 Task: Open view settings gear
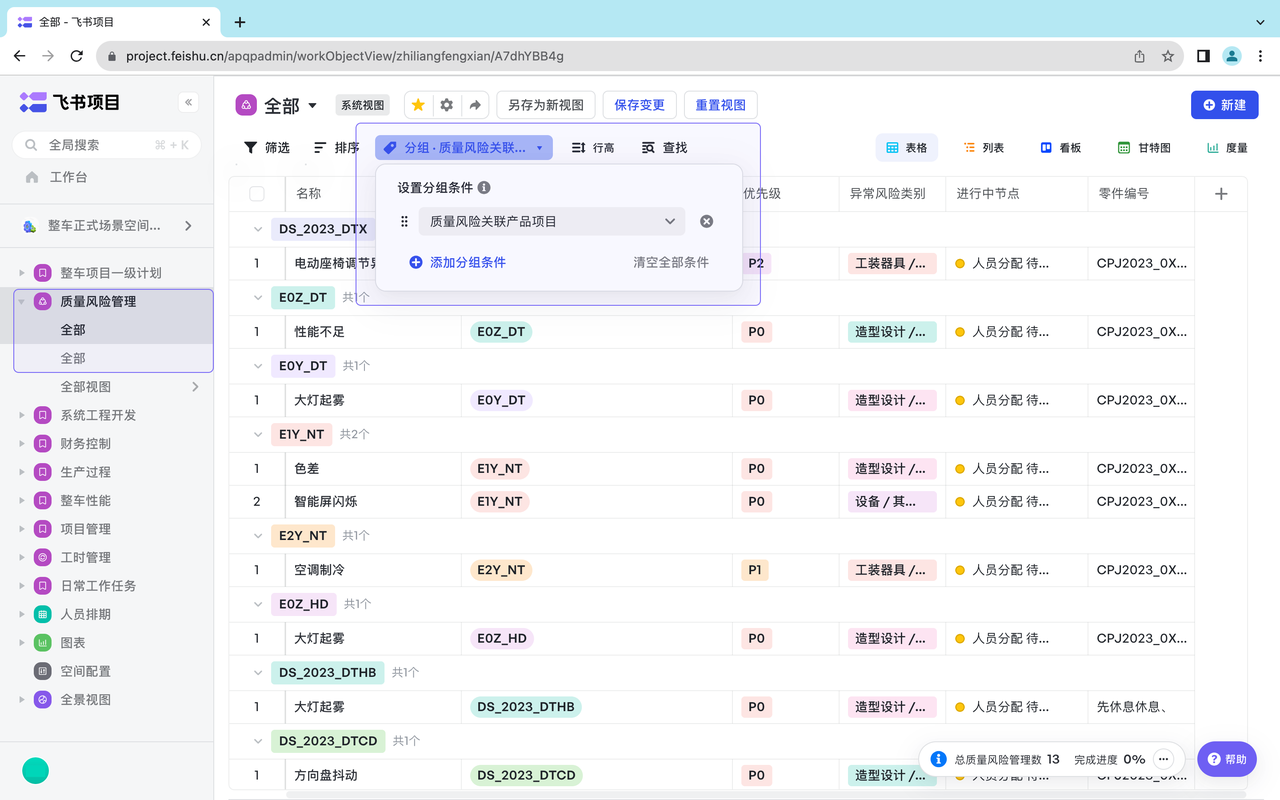coord(447,105)
